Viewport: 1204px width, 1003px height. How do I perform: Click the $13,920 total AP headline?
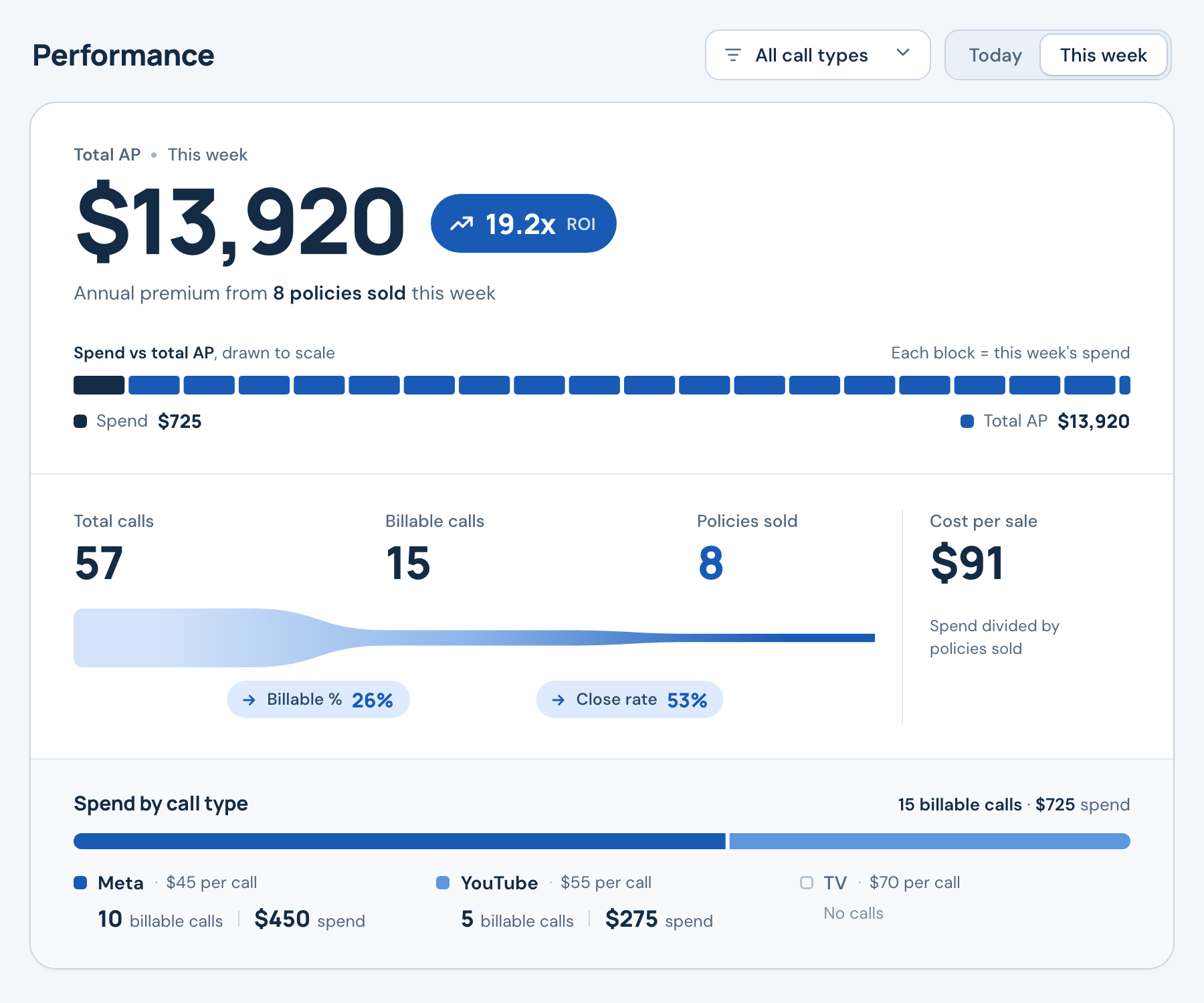click(x=241, y=223)
